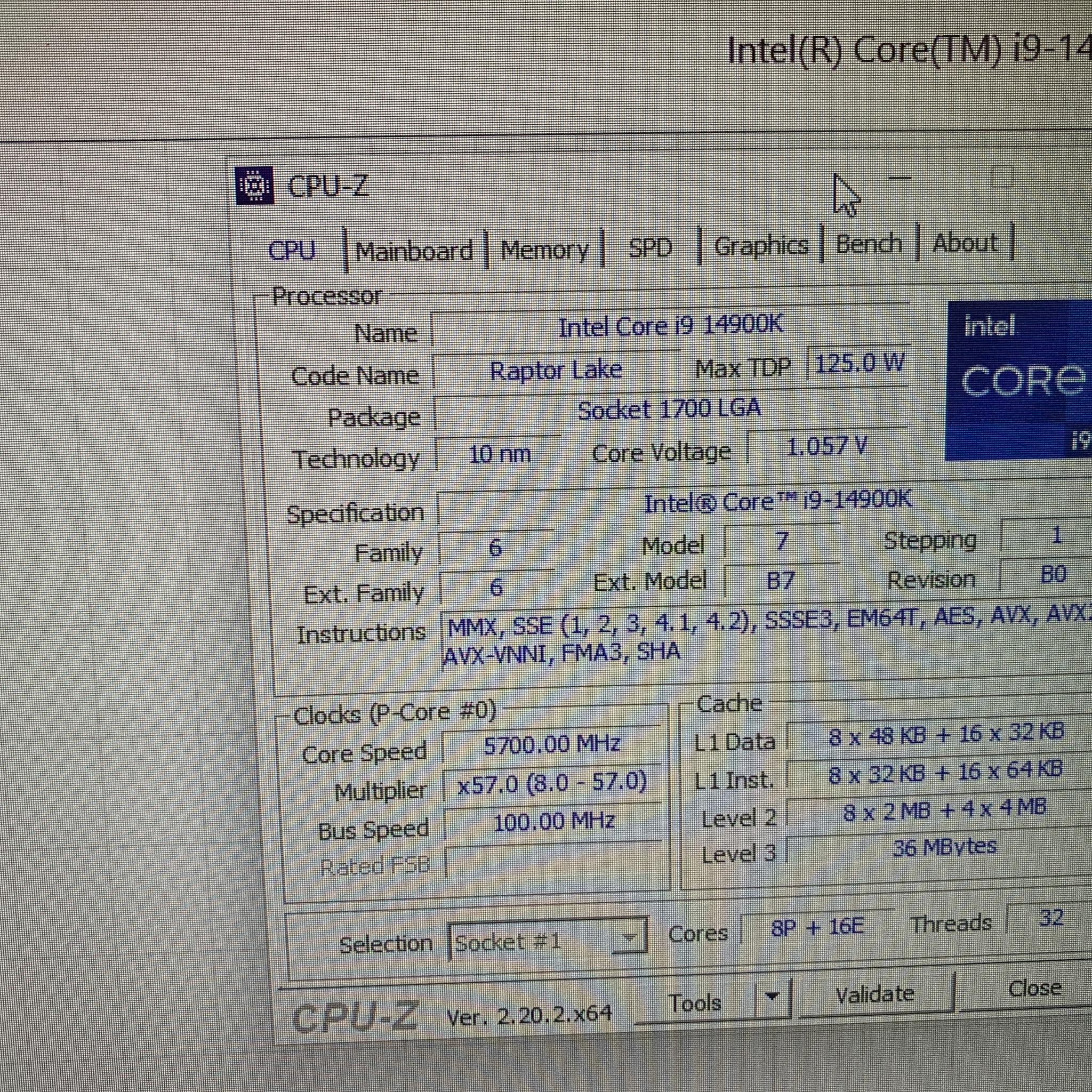Select the SPD tab
Image resolution: width=1092 pixels, height=1092 pixels.
(651, 247)
